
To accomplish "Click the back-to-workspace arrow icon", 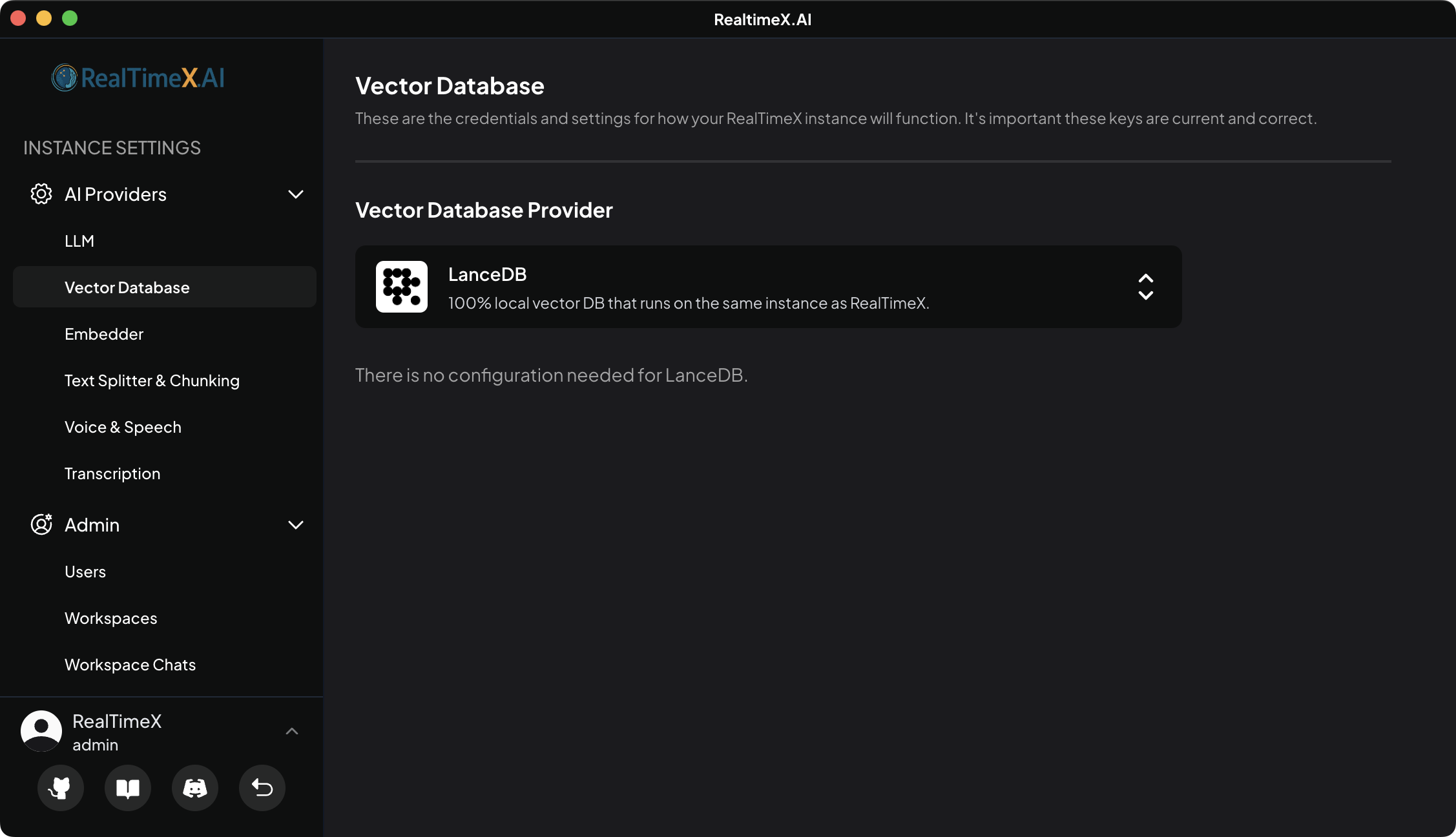I will (x=262, y=788).
